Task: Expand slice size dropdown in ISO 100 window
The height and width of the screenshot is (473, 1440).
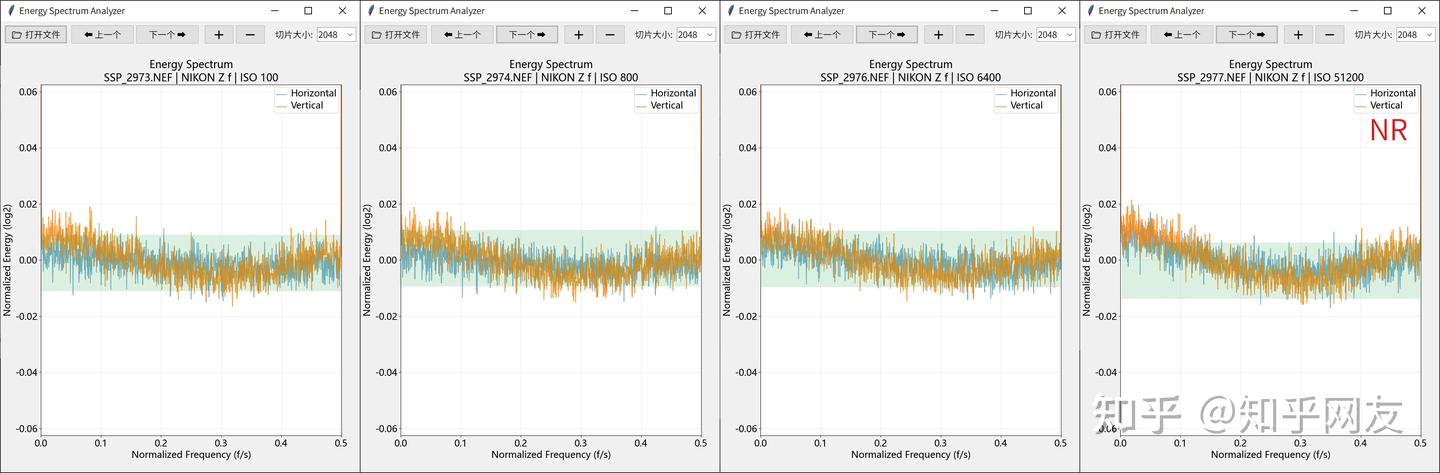Action: tap(336, 34)
